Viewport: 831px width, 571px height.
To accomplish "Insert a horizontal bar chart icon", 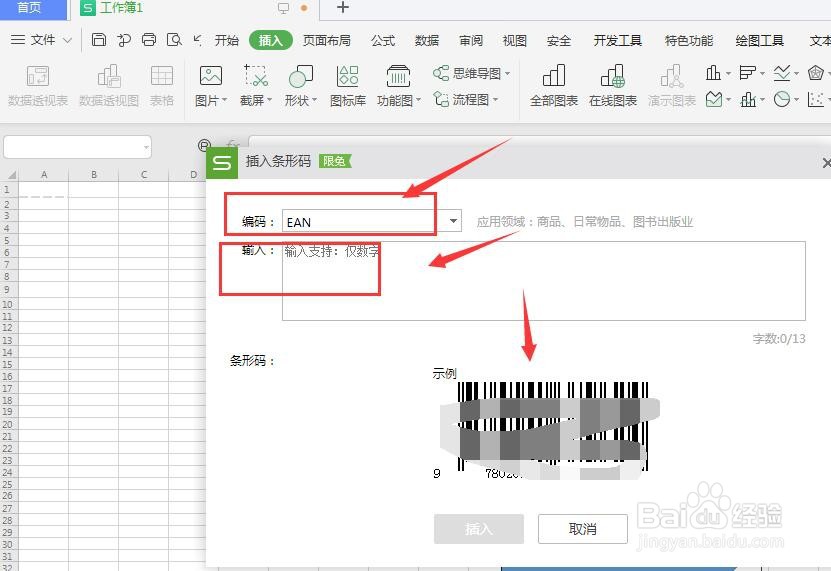I will (747, 73).
